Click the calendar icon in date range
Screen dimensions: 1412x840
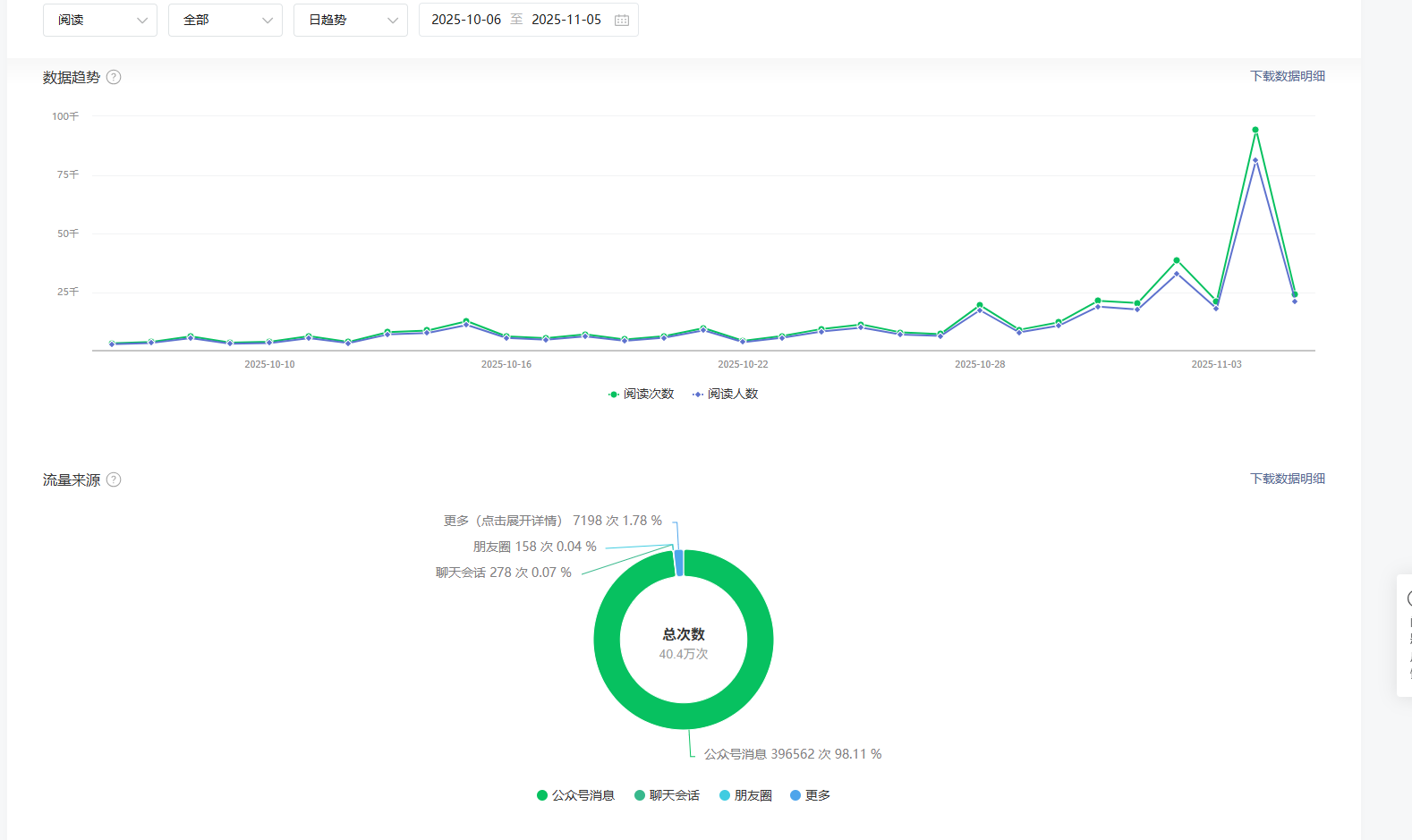click(622, 20)
